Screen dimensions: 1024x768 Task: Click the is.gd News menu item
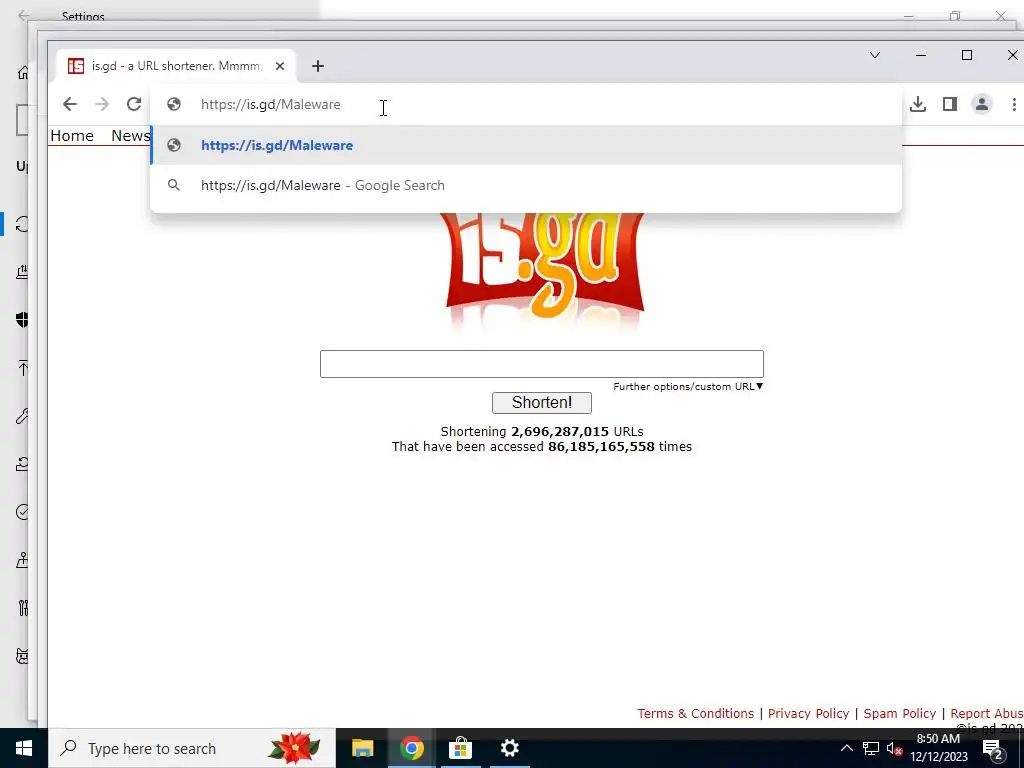tap(131, 136)
